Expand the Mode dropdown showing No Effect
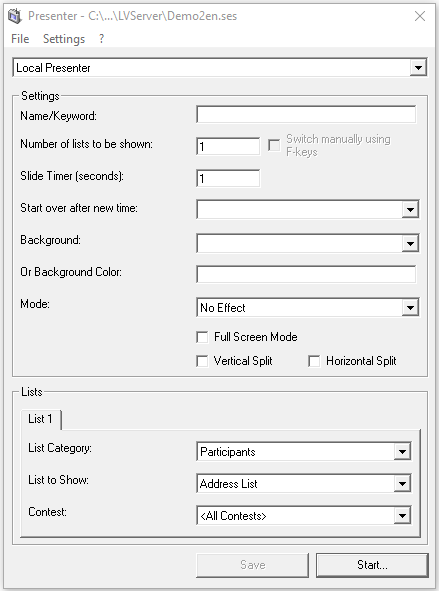Screen dimensions: 439x591 [x=307, y=308]
